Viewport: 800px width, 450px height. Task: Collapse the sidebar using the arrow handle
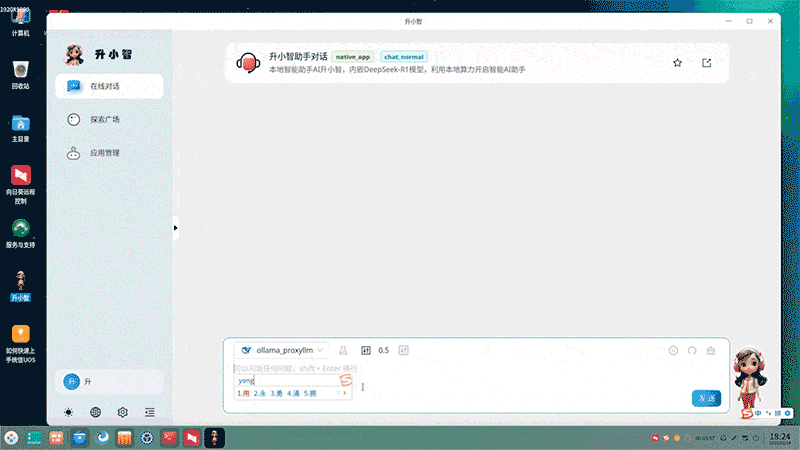tap(176, 228)
